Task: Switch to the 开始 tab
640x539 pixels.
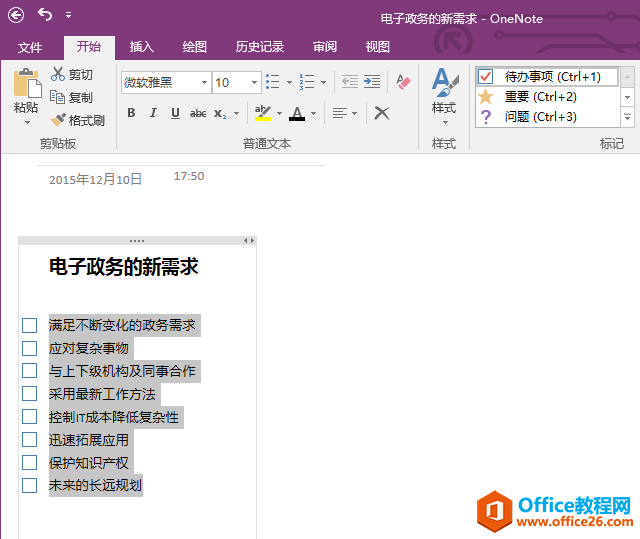Action: (89, 47)
